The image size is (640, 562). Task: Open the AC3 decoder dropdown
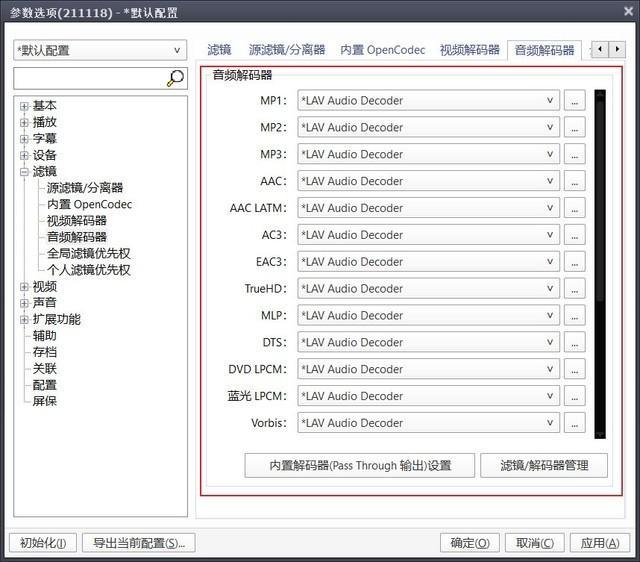coord(429,235)
